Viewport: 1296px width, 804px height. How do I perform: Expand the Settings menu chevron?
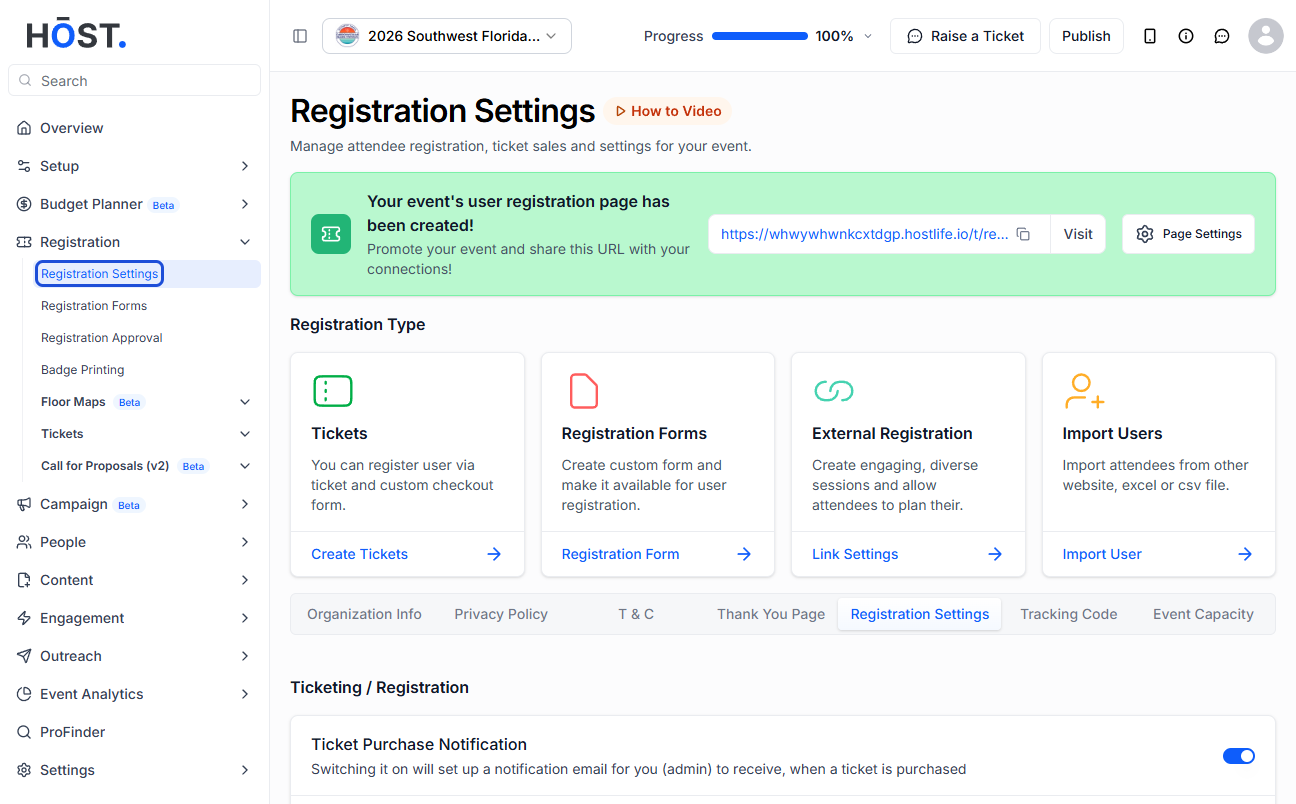click(245, 770)
